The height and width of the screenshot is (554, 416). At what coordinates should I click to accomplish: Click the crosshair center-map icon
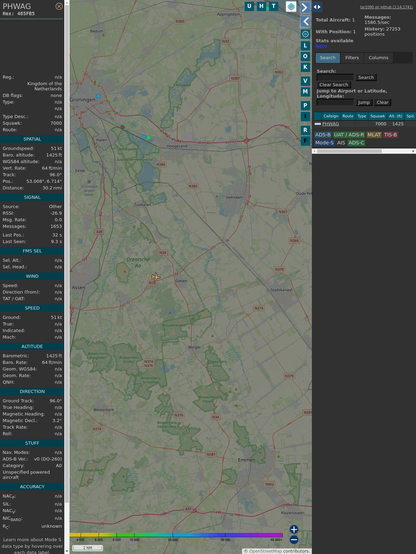coord(305,34)
